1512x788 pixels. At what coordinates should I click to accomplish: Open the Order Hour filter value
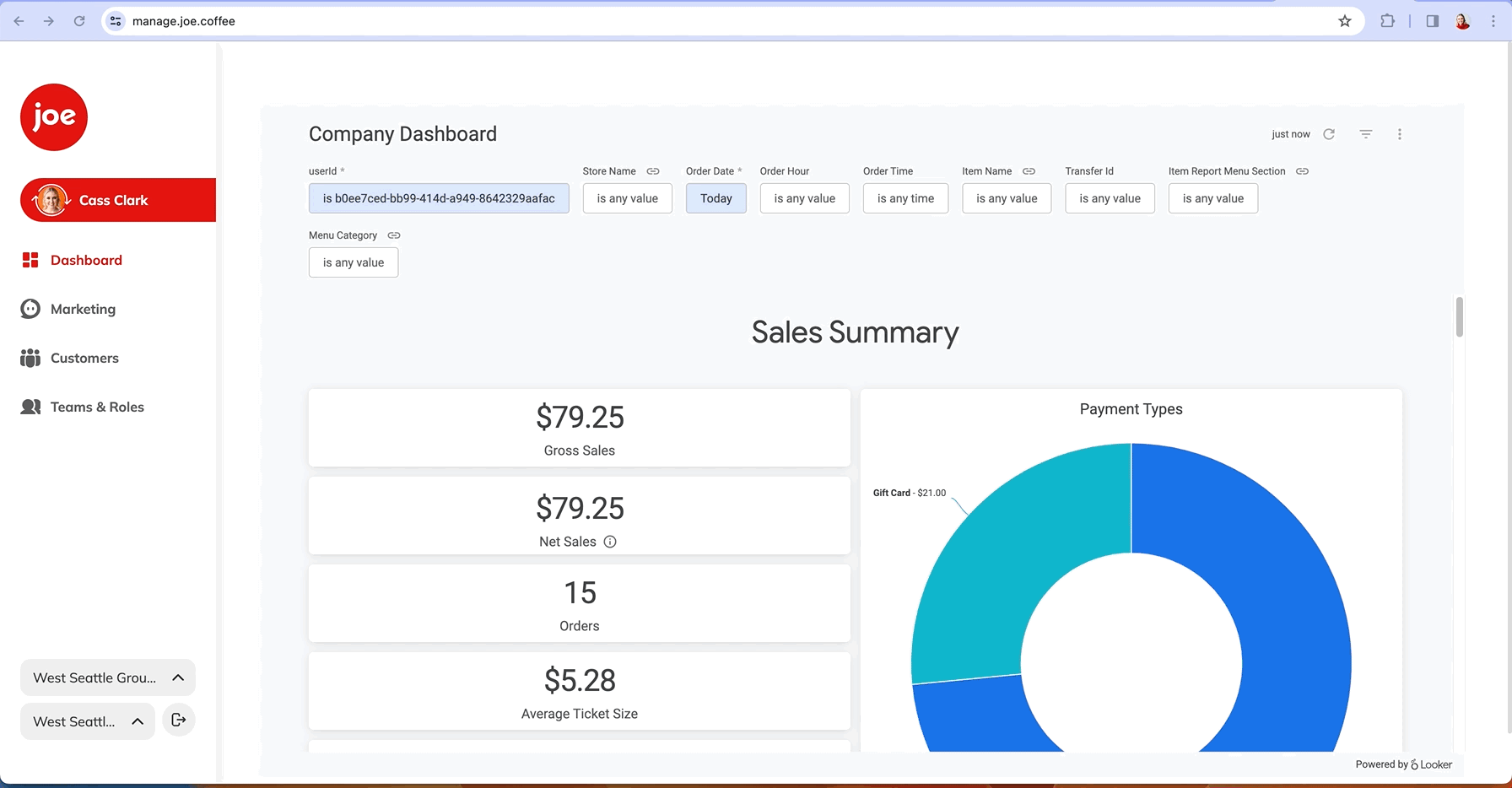click(x=805, y=198)
